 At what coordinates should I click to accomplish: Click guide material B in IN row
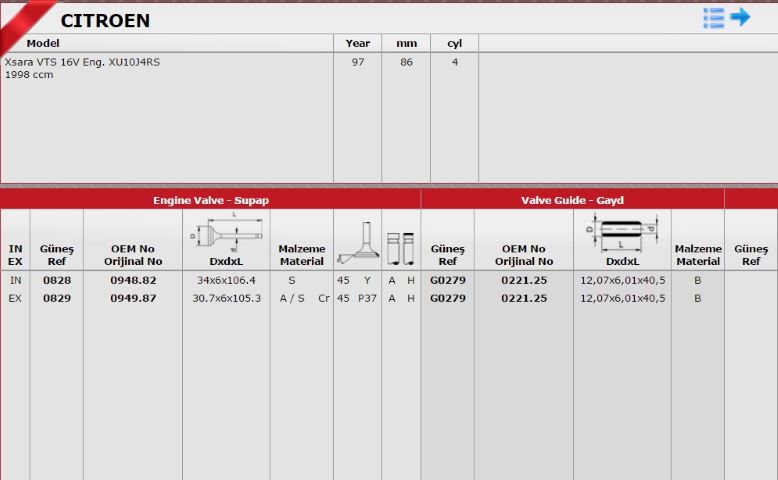click(x=698, y=280)
